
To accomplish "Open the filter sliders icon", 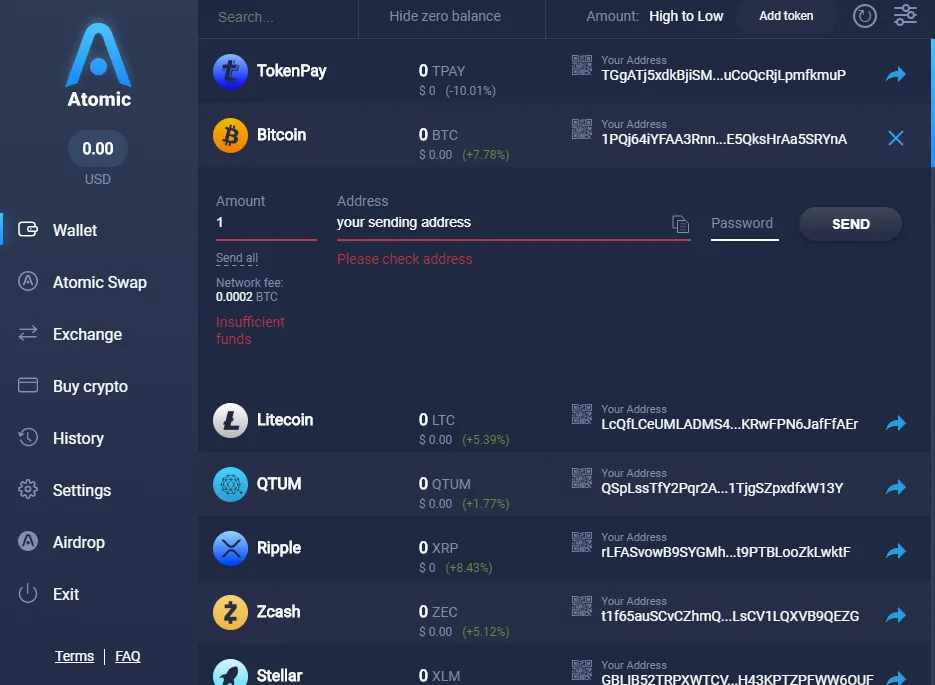I will pos(905,16).
